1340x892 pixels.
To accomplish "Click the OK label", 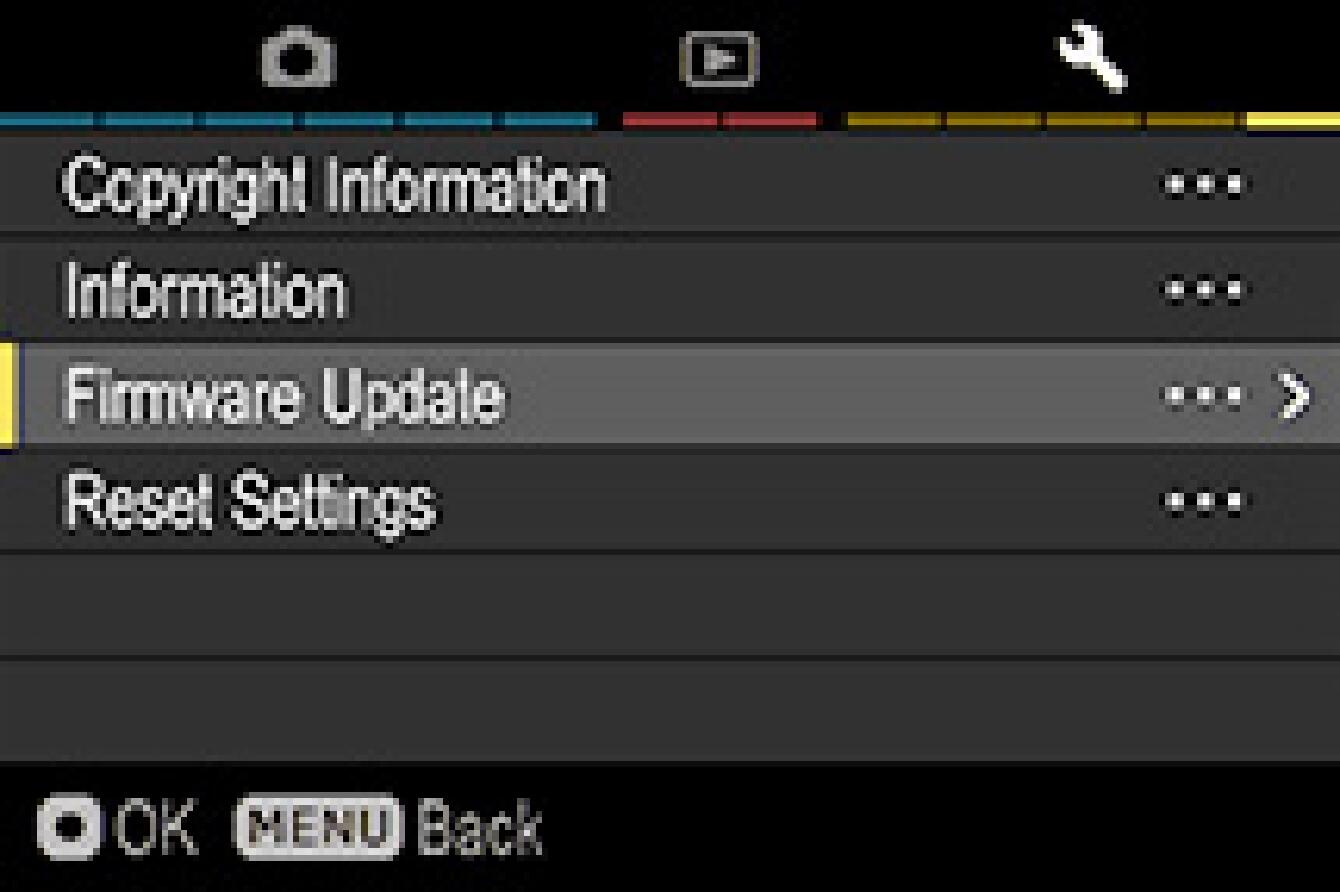I will tap(156, 828).
